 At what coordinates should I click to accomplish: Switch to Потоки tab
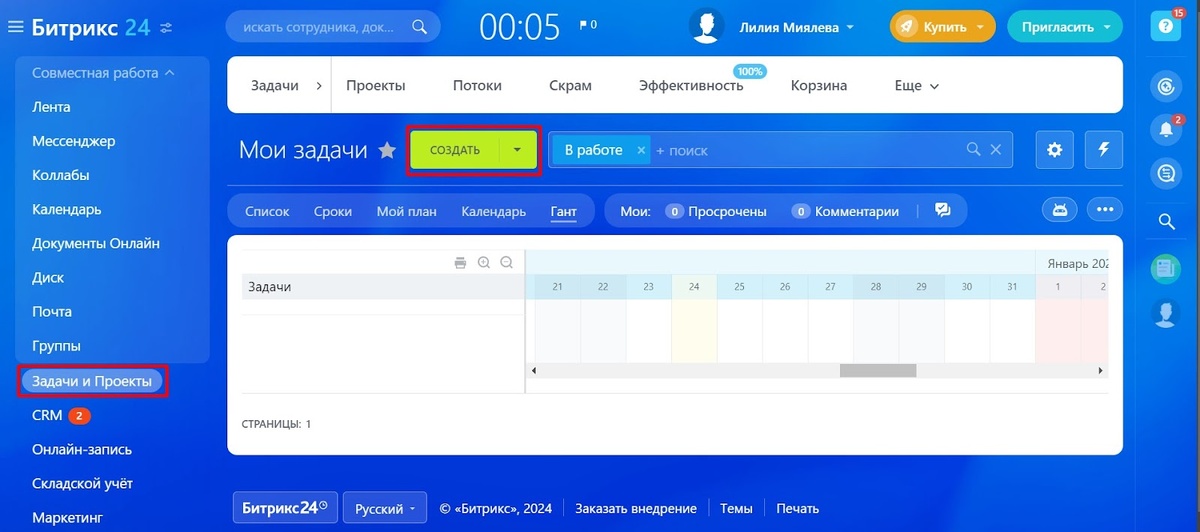(x=477, y=86)
